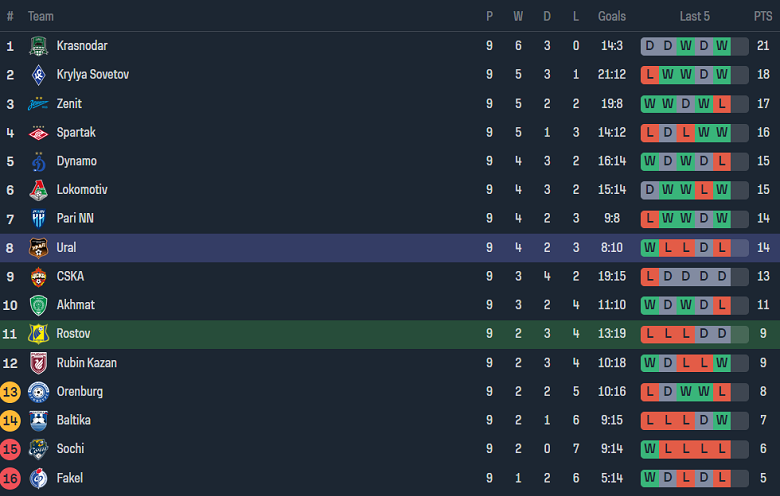Image resolution: width=780 pixels, height=496 pixels.
Task: Click the Krylya Sovetov team logo
Action: 38,75
